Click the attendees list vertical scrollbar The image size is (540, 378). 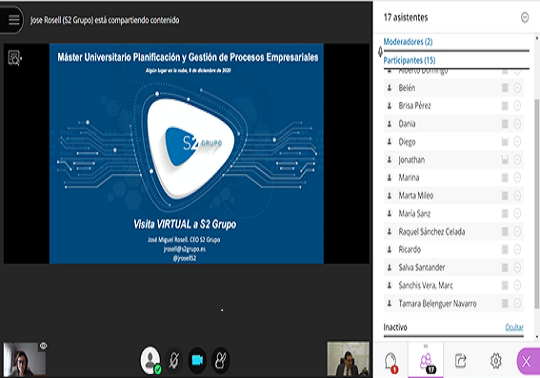click(x=537, y=203)
